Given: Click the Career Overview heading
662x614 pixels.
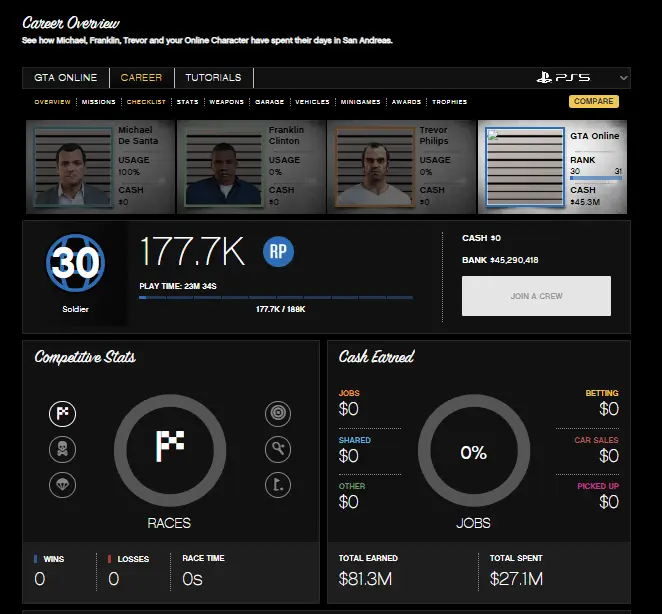Looking at the screenshot, I should [71, 23].
